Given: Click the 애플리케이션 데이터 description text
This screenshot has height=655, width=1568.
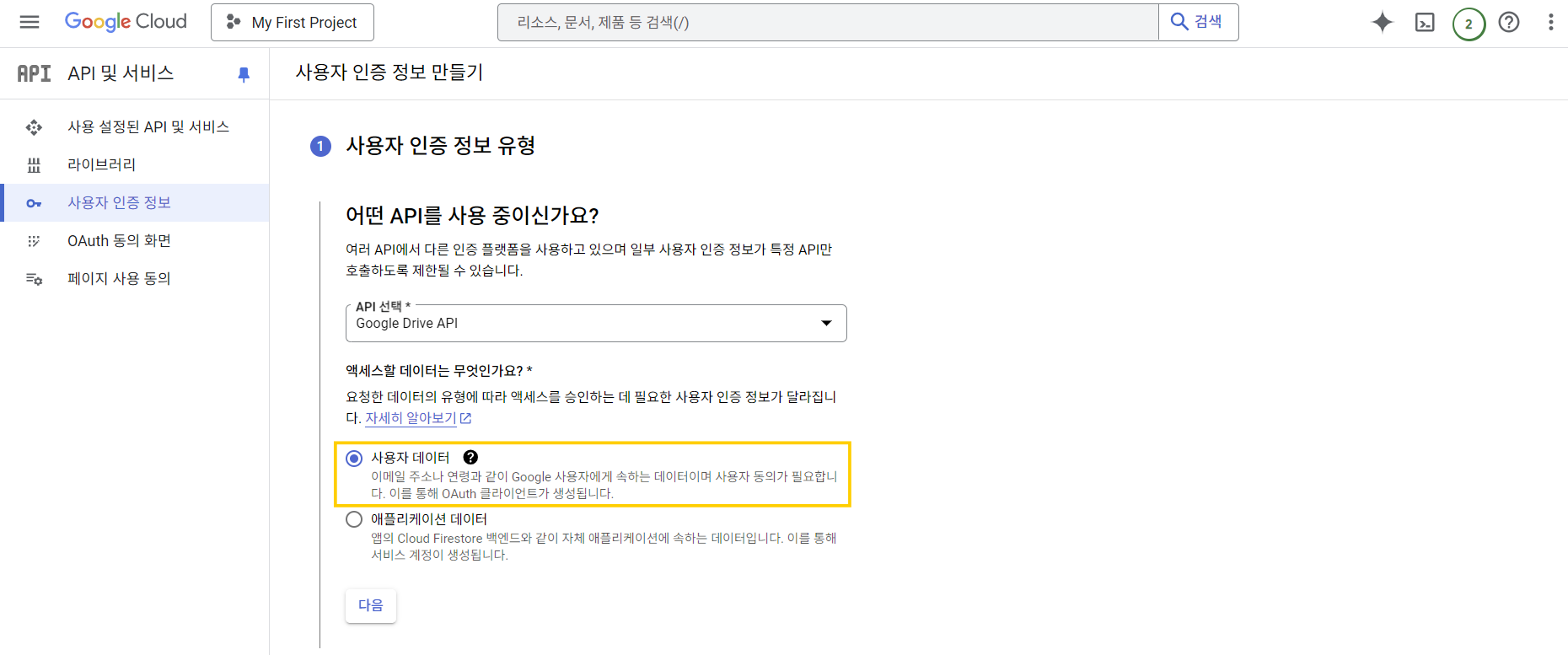Looking at the screenshot, I should click(x=604, y=546).
